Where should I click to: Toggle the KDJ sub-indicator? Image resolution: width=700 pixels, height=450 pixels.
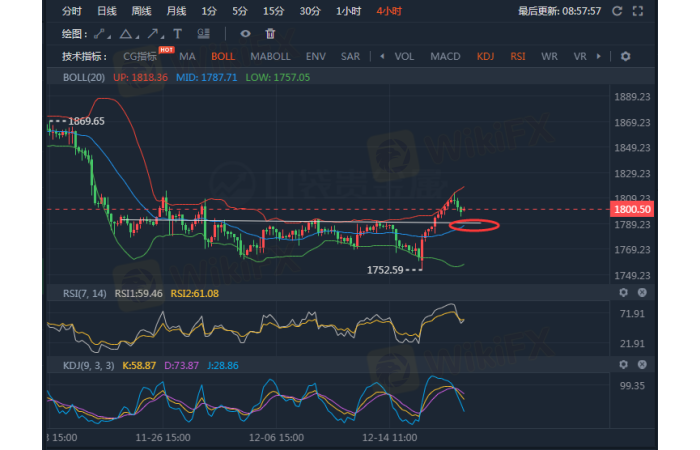click(485, 56)
